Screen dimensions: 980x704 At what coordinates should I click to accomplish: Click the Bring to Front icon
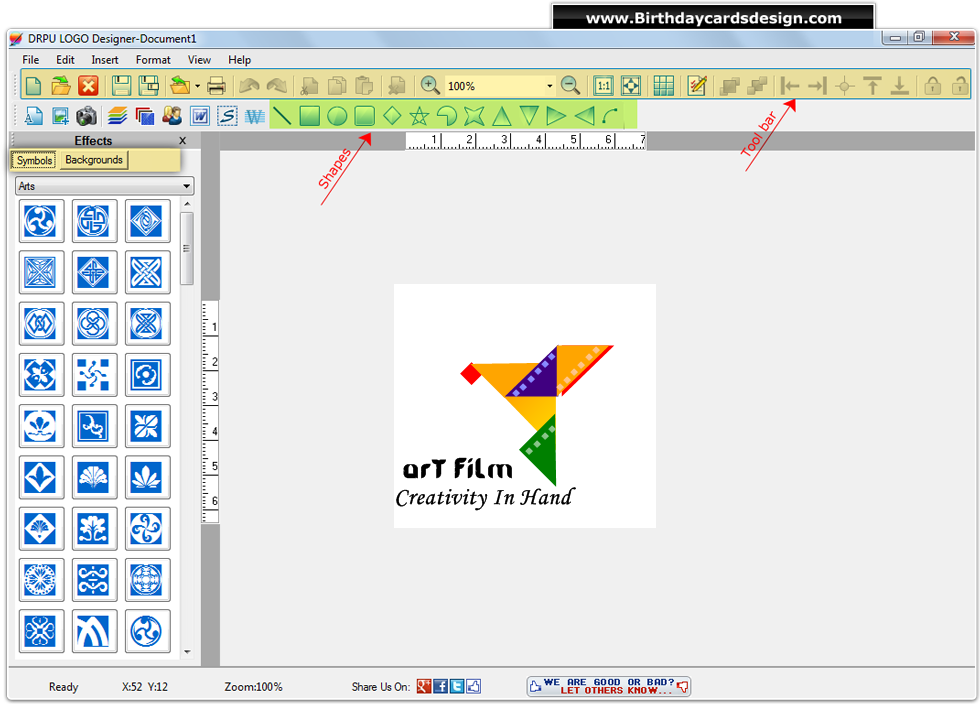click(x=729, y=85)
